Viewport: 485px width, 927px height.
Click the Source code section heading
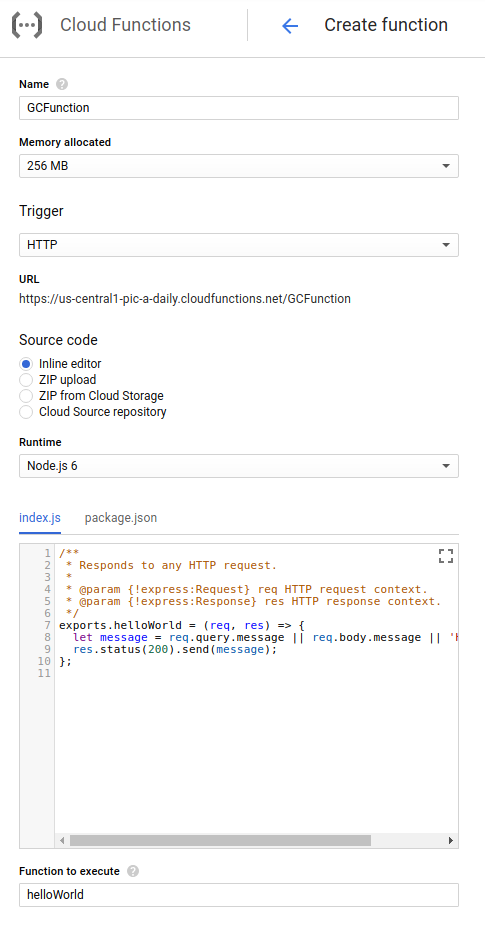[x=58, y=340]
